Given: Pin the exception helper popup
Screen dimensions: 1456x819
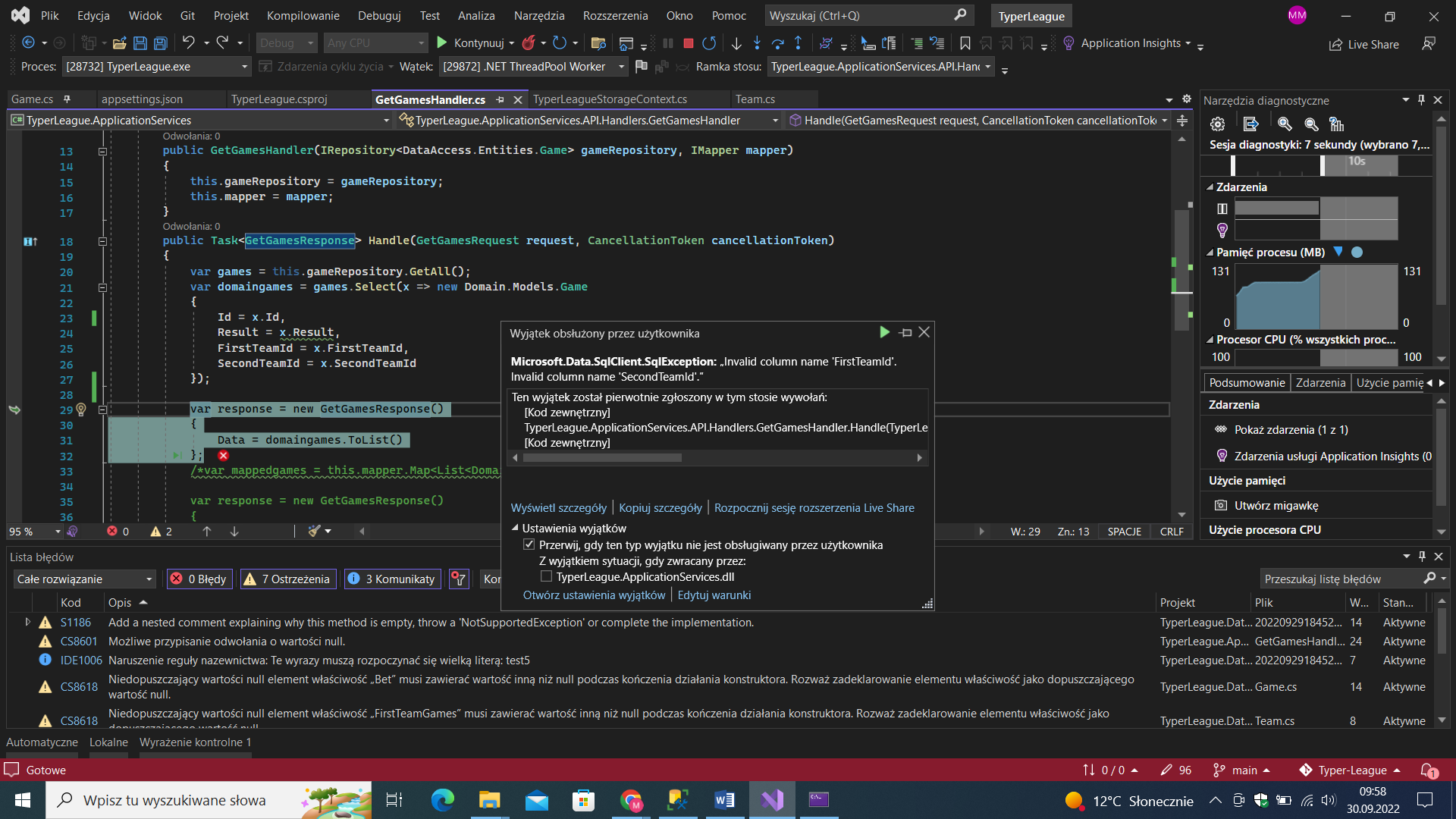Looking at the screenshot, I should tap(905, 333).
